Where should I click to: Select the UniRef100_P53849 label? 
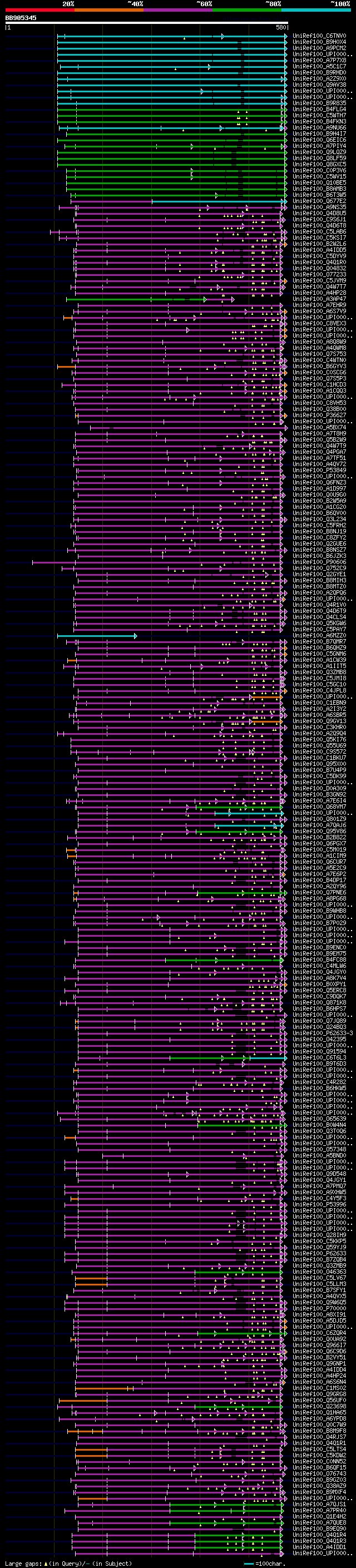pyautogui.click(x=319, y=471)
